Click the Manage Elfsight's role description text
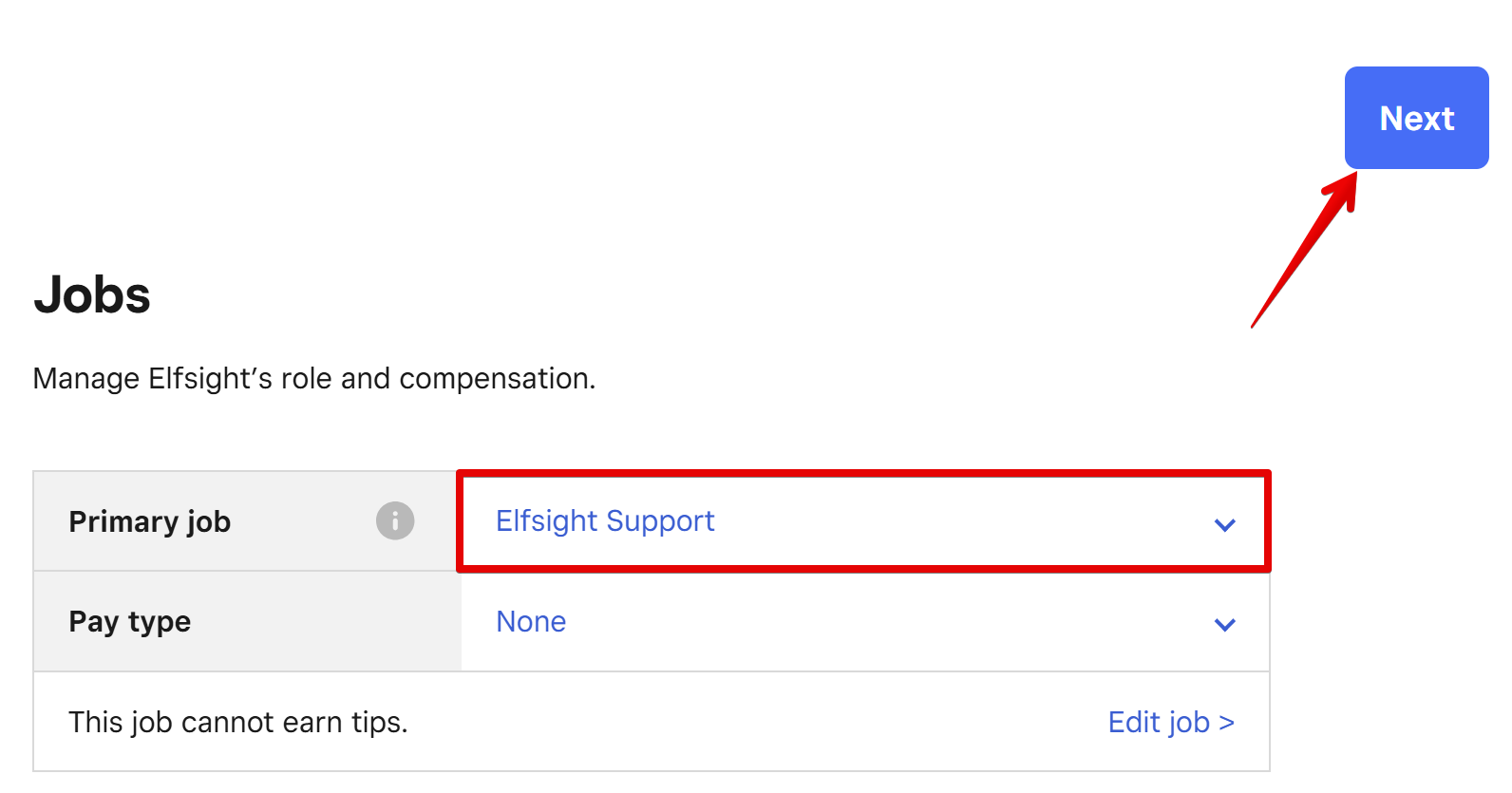The width and height of the screenshot is (1512, 793). pos(314,379)
